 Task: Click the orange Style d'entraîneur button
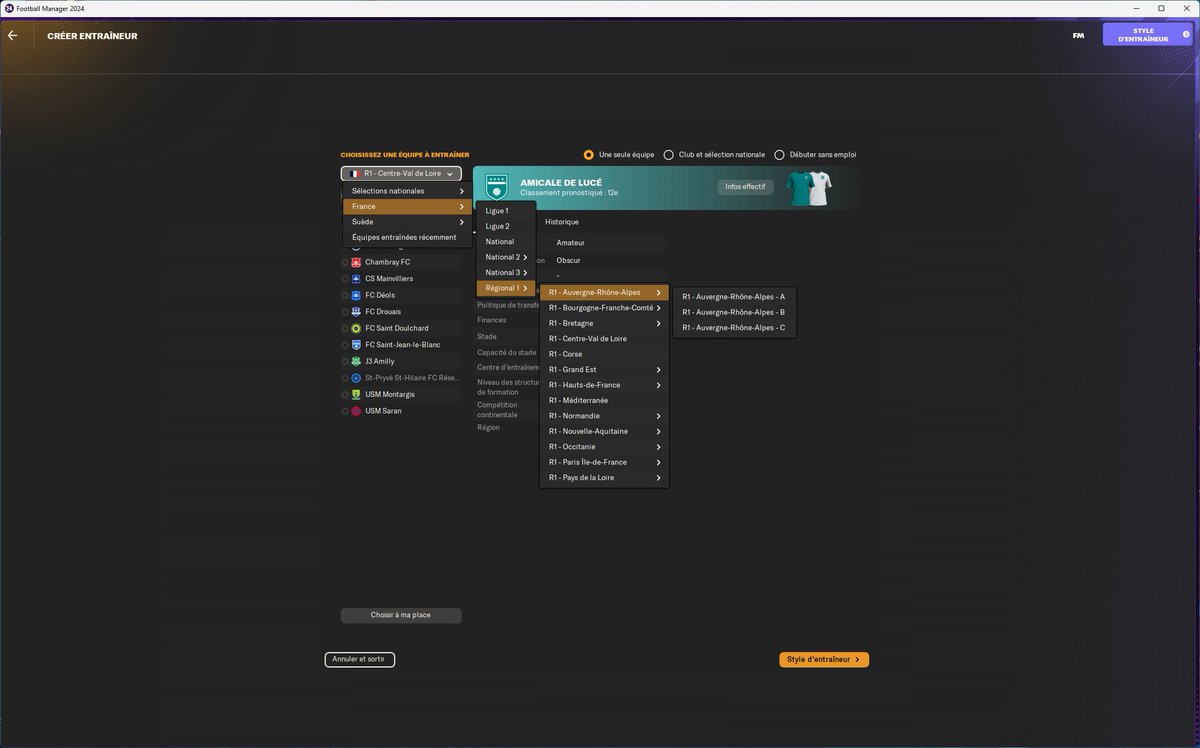(x=824, y=660)
